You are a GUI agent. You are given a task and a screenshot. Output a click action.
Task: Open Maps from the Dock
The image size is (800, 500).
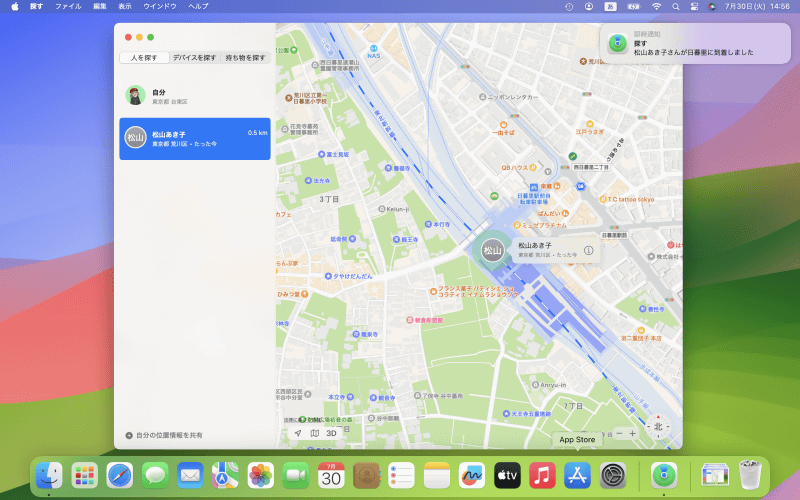pos(226,476)
